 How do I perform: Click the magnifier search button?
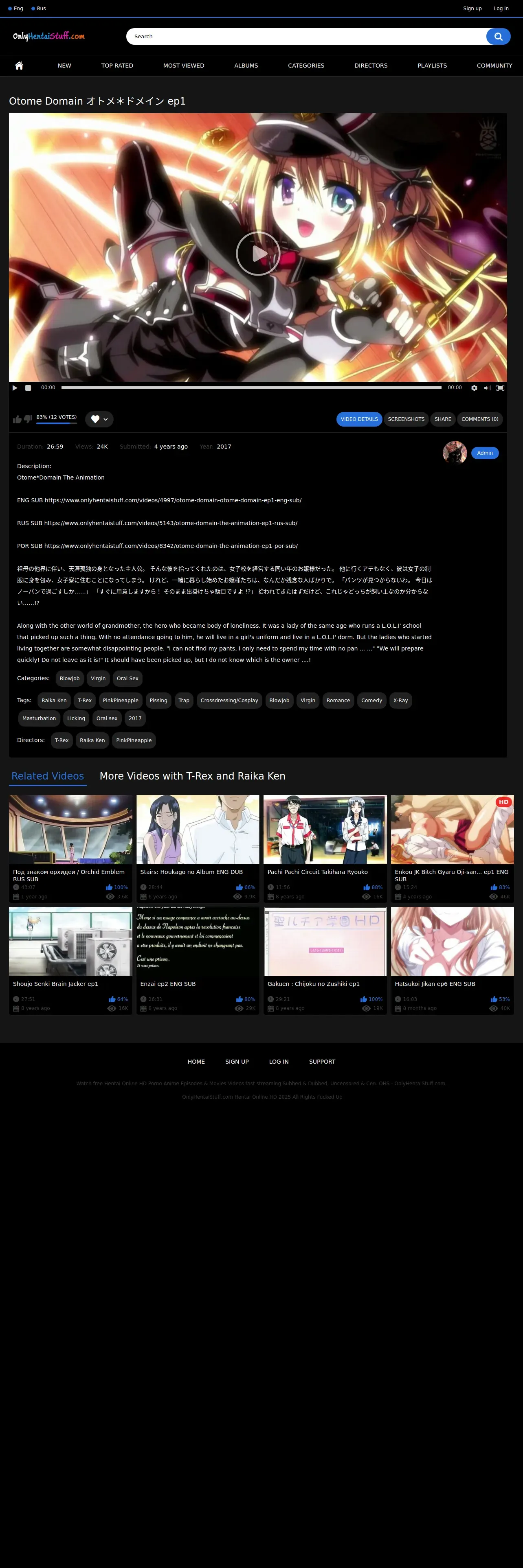pyautogui.click(x=498, y=37)
